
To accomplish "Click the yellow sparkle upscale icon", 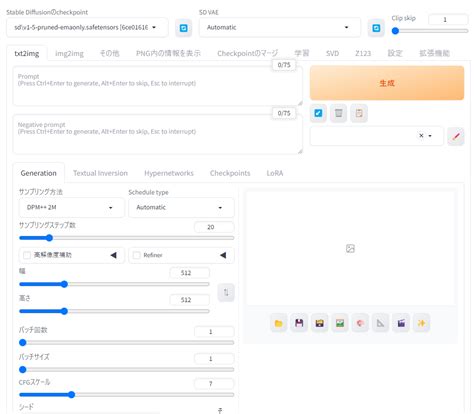I will [421, 323].
